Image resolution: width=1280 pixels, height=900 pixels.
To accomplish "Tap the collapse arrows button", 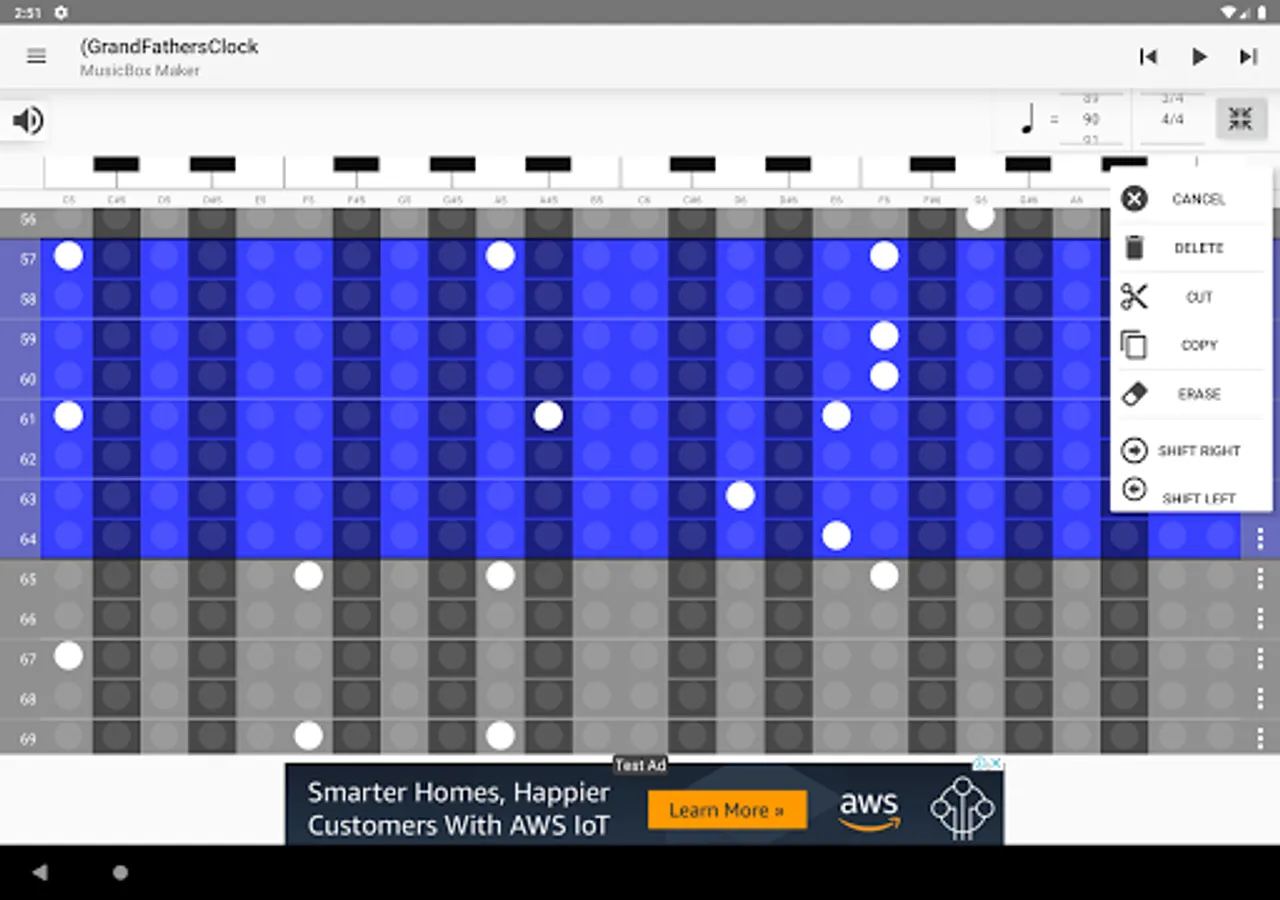I will (x=1240, y=120).
